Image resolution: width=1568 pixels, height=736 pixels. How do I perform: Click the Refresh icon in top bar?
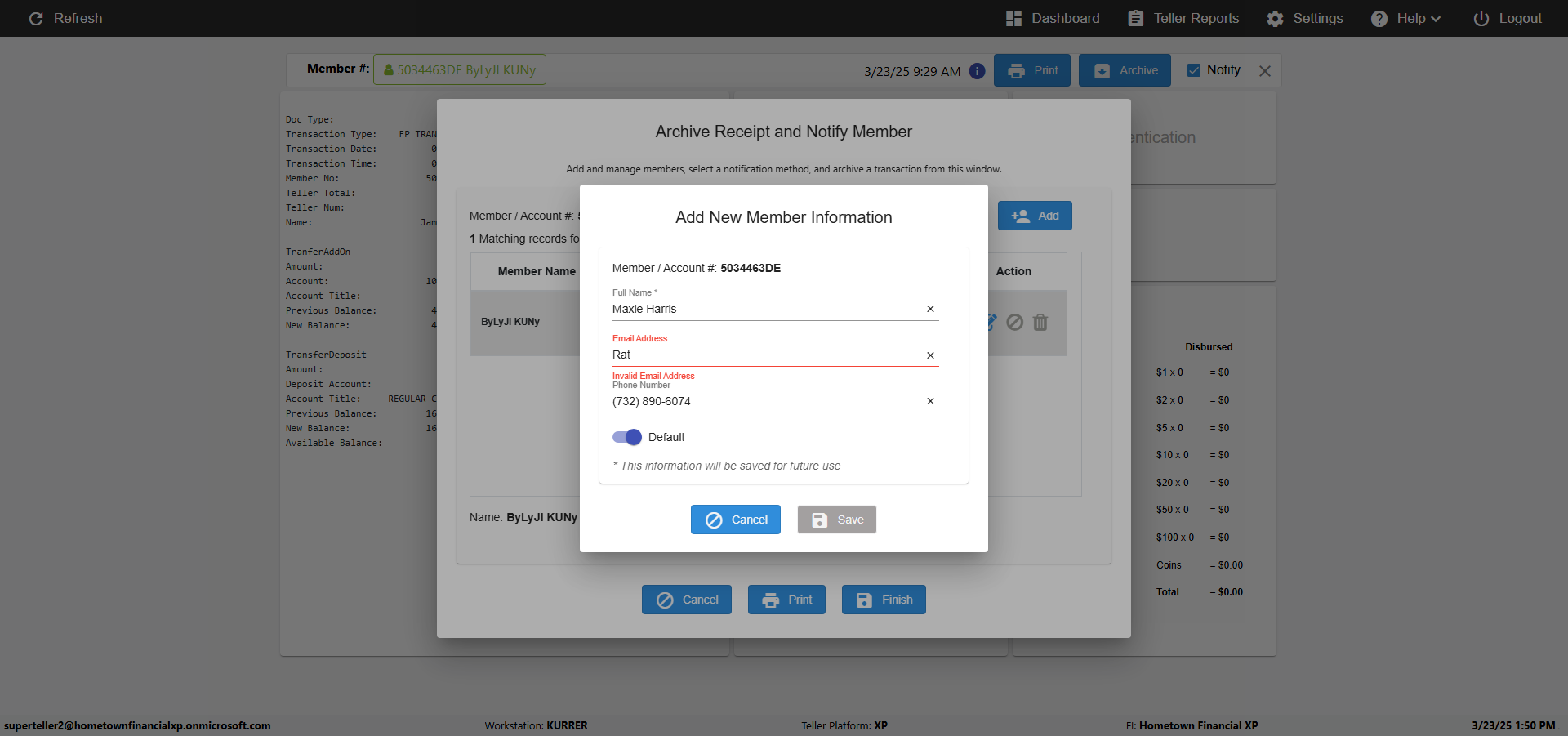click(x=36, y=18)
